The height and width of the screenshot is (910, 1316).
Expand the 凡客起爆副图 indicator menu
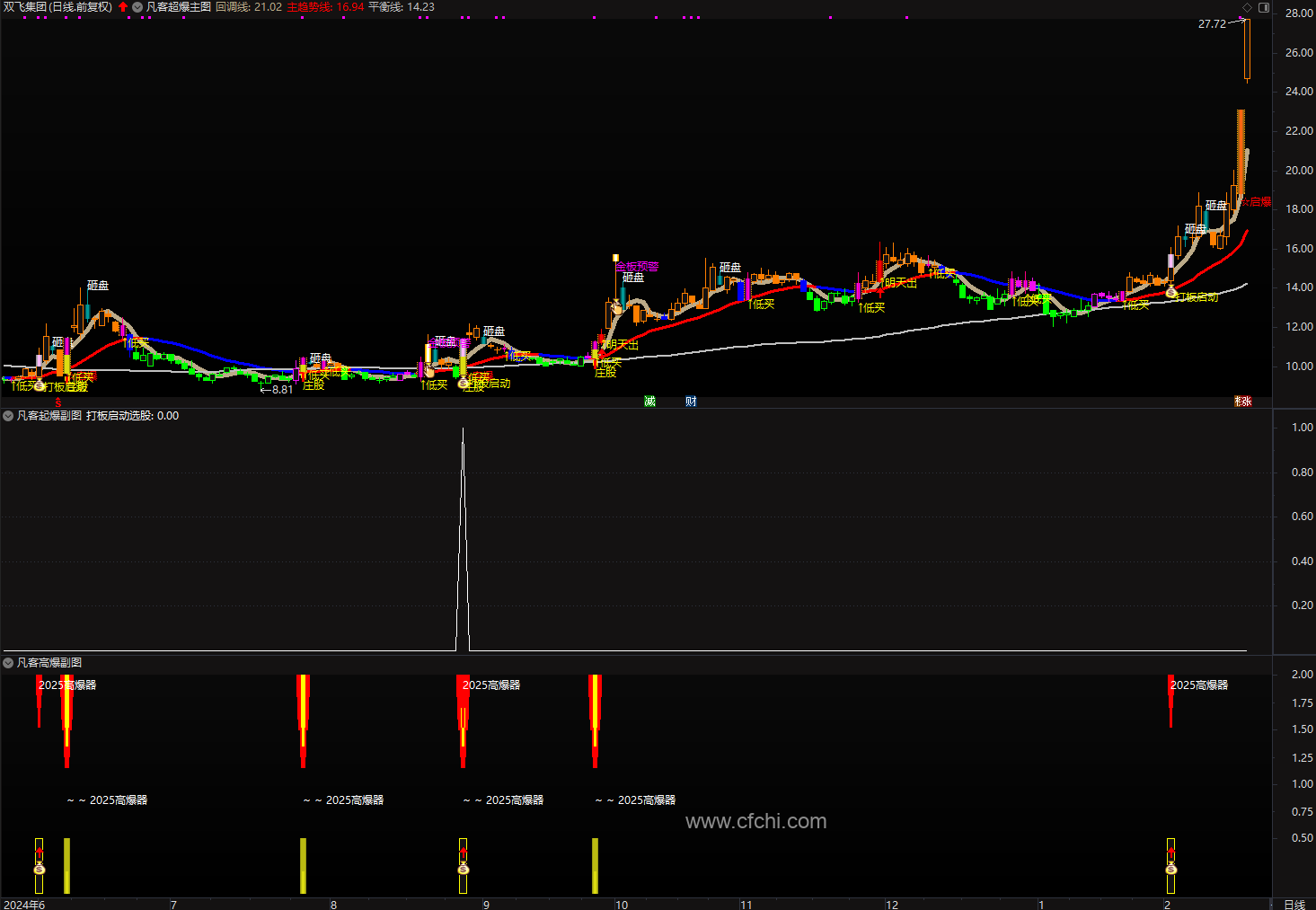point(8,416)
